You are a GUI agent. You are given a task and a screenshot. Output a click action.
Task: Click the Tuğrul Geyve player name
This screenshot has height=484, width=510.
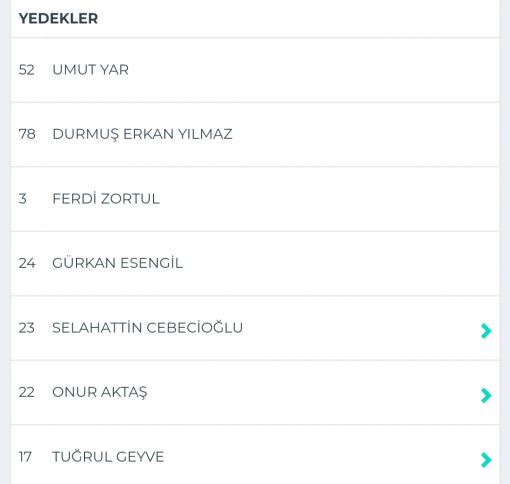point(108,456)
